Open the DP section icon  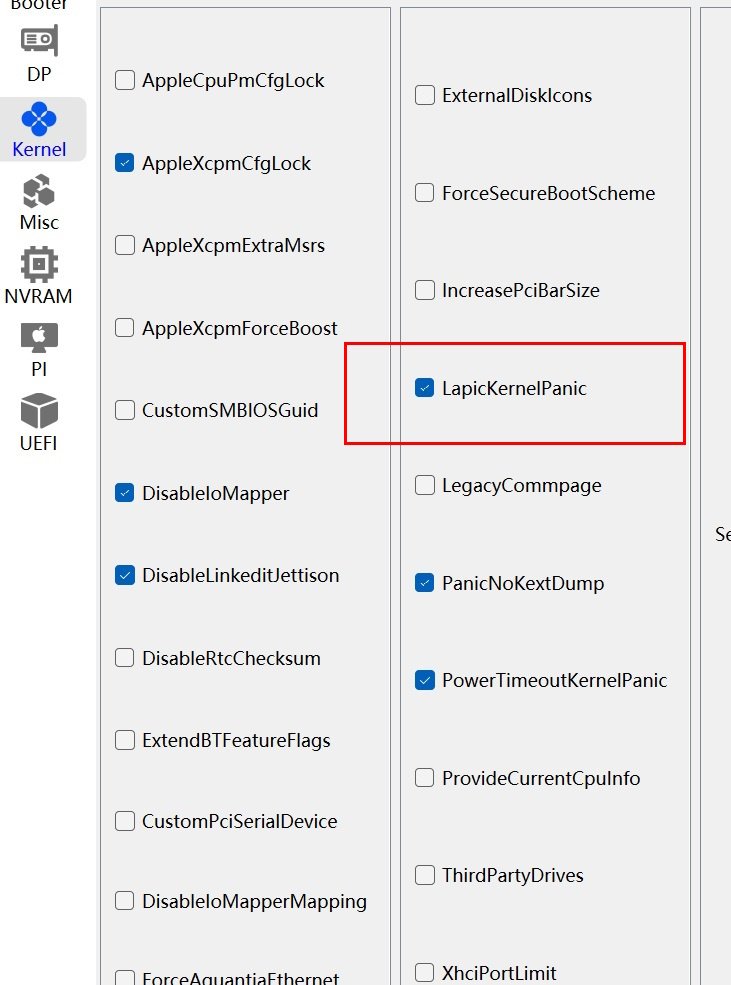[x=39, y=42]
